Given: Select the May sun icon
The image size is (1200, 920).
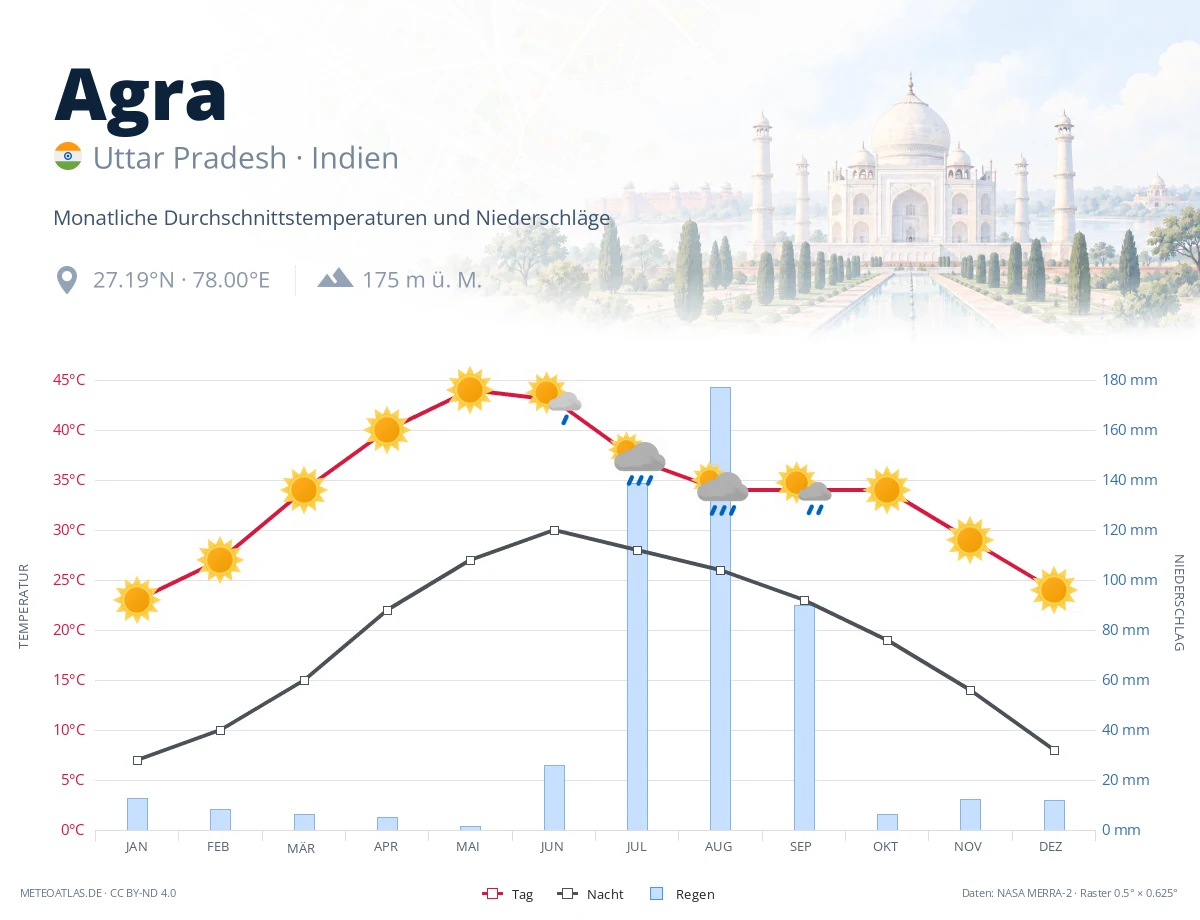Looking at the screenshot, I should 470,390.
